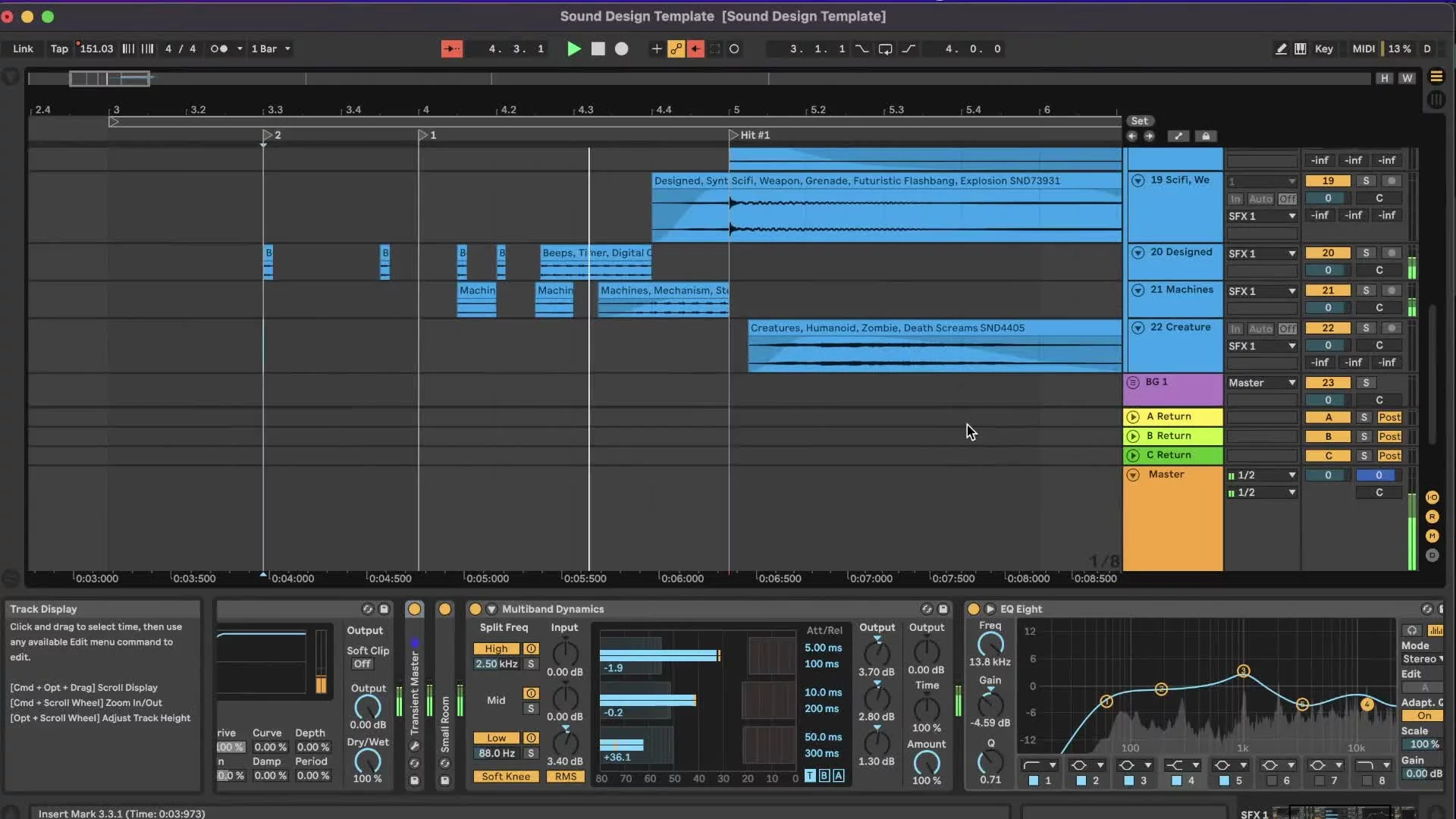Solo the Low band

pyautogui.click(x=531, y=754)
